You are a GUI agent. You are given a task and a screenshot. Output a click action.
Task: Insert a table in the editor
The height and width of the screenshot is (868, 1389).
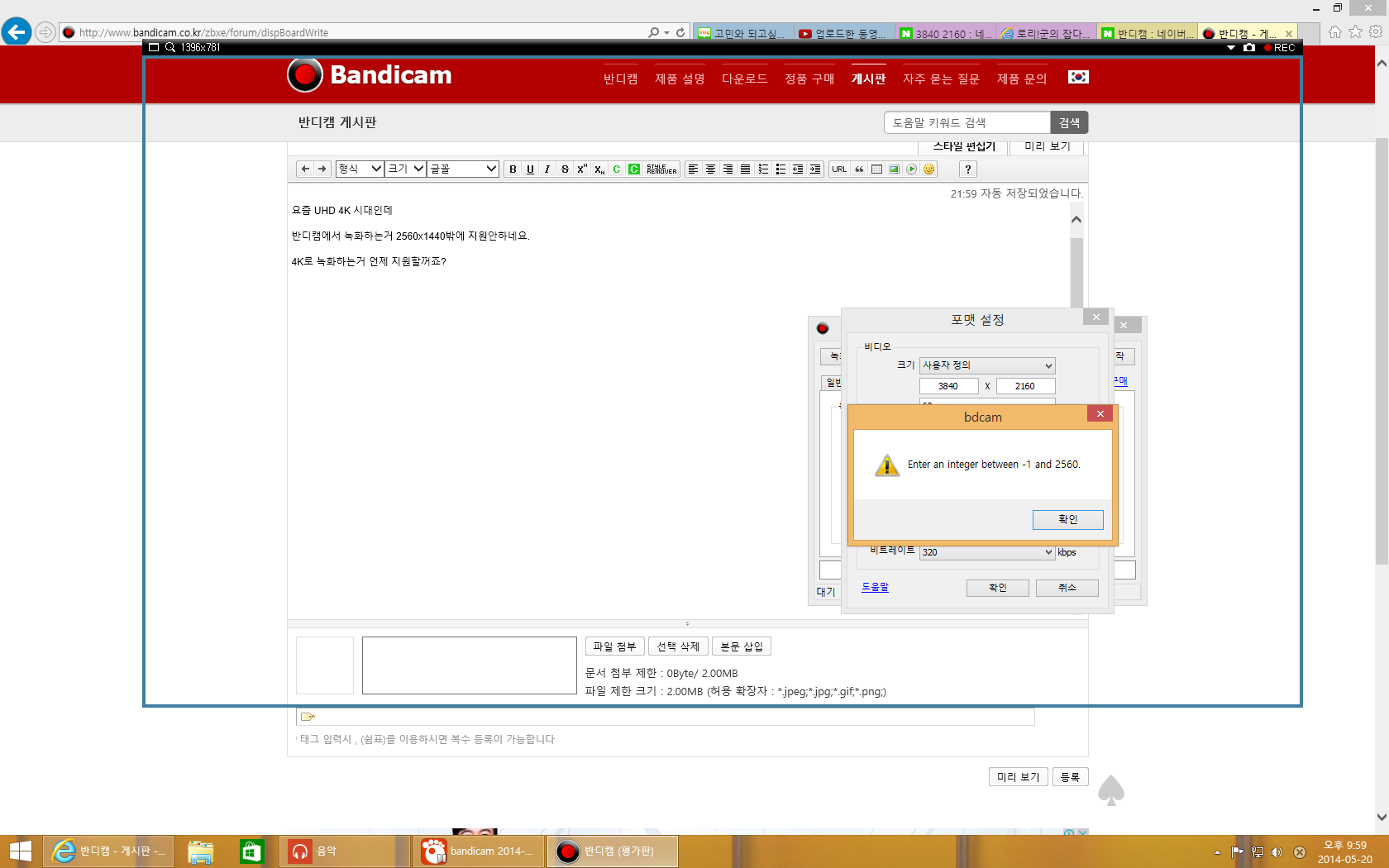click(x=876, y=169)
